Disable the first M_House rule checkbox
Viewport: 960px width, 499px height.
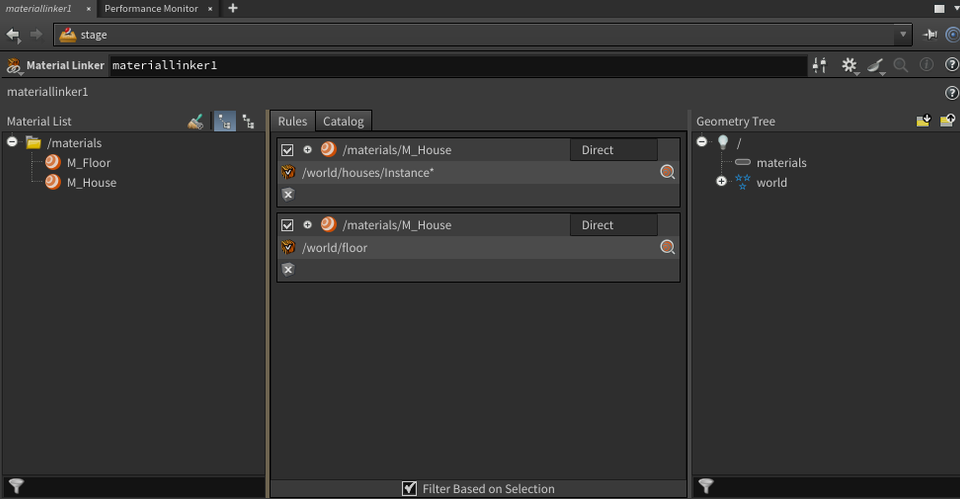tap(288, 150)
